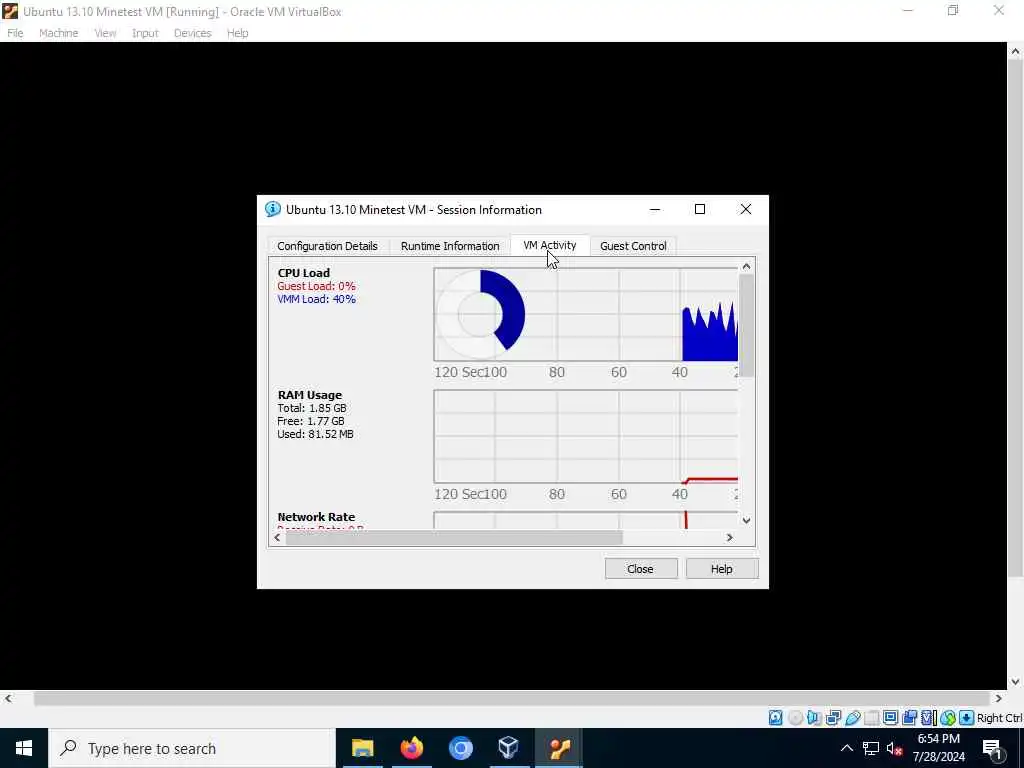The height and width of the screenshot is (768, 1024).
Task: Open the View menu
Action: coord(105,33)
